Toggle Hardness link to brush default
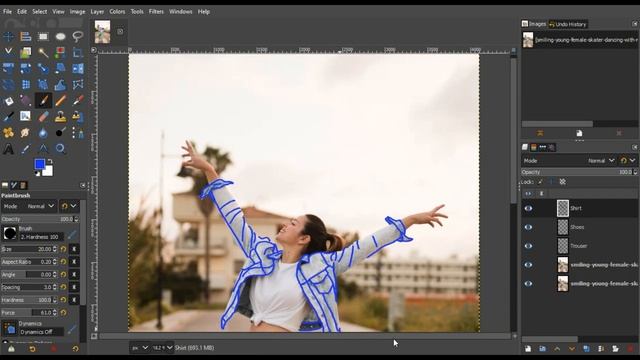Image resolution: width=640 pixels, height=360 pixels. point(74,300)
